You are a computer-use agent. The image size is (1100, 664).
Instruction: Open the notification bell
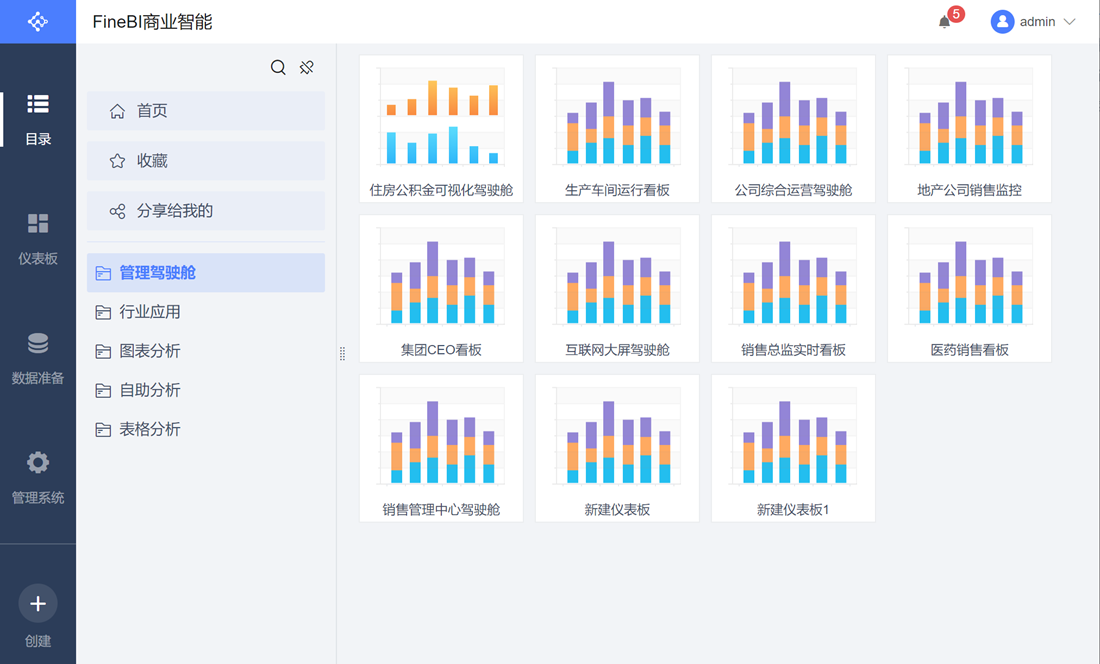944,22
